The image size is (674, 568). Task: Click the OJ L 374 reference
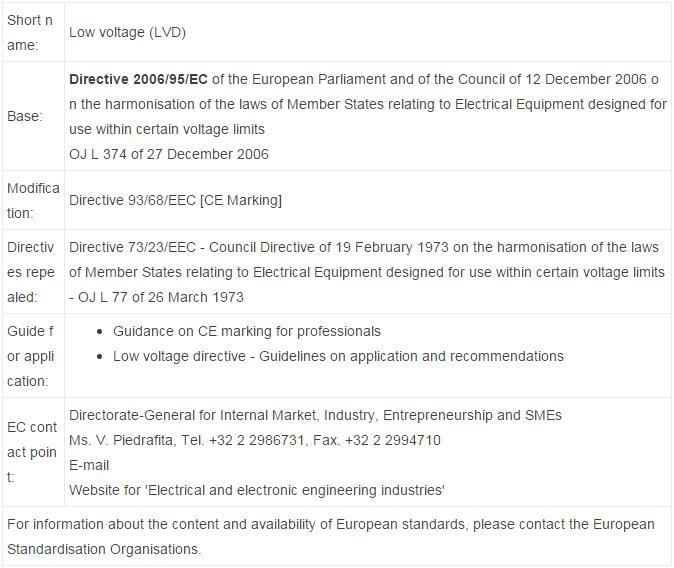168,154
